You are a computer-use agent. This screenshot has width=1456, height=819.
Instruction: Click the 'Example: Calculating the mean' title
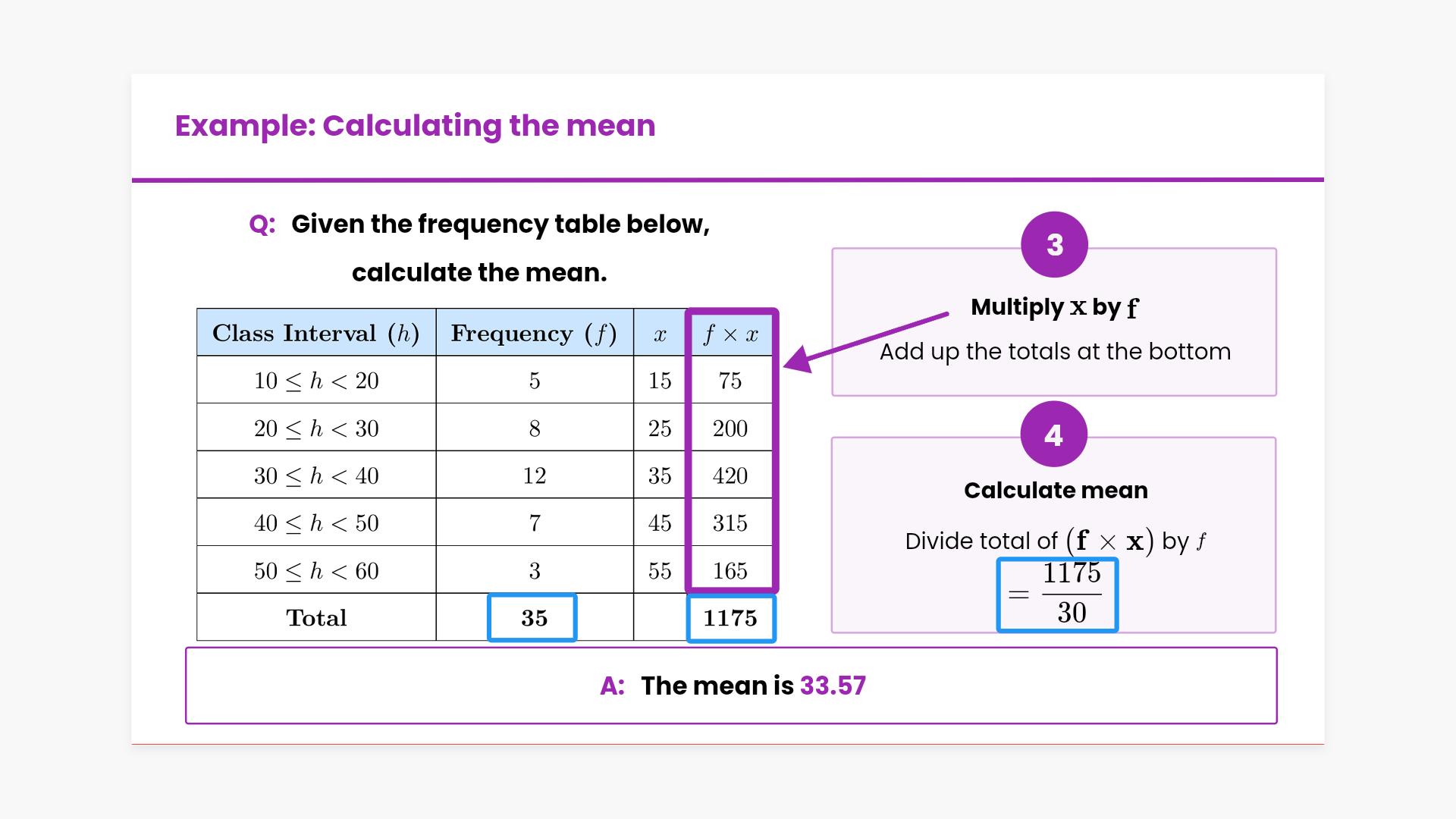415,126
